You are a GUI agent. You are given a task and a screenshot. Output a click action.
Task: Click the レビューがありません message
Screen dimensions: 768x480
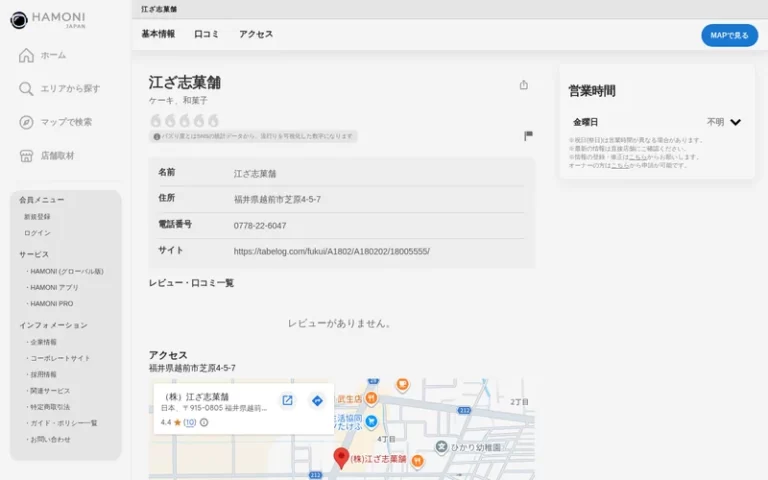(x=339, y=323)
